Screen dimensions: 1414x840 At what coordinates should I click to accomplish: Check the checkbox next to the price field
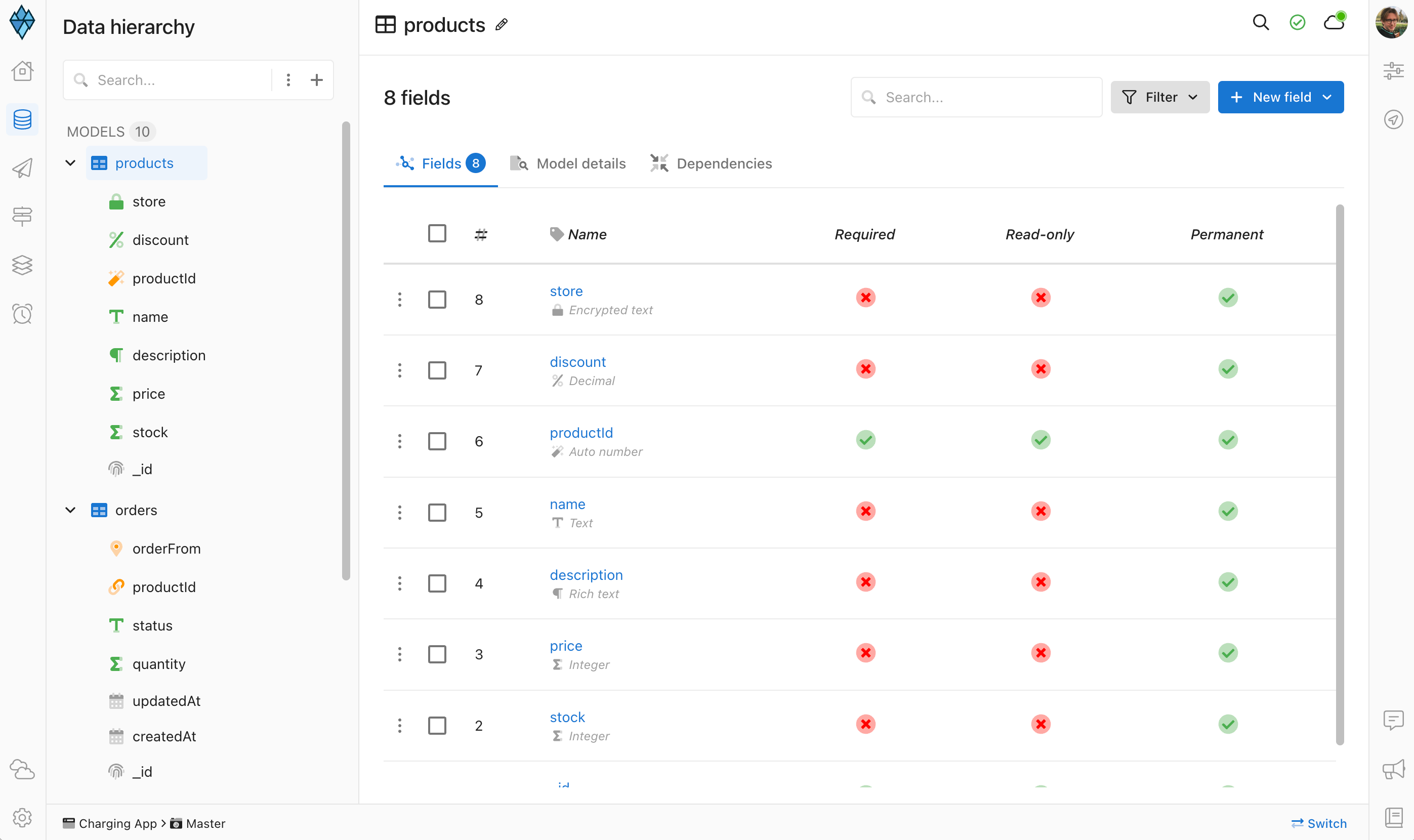437,654
